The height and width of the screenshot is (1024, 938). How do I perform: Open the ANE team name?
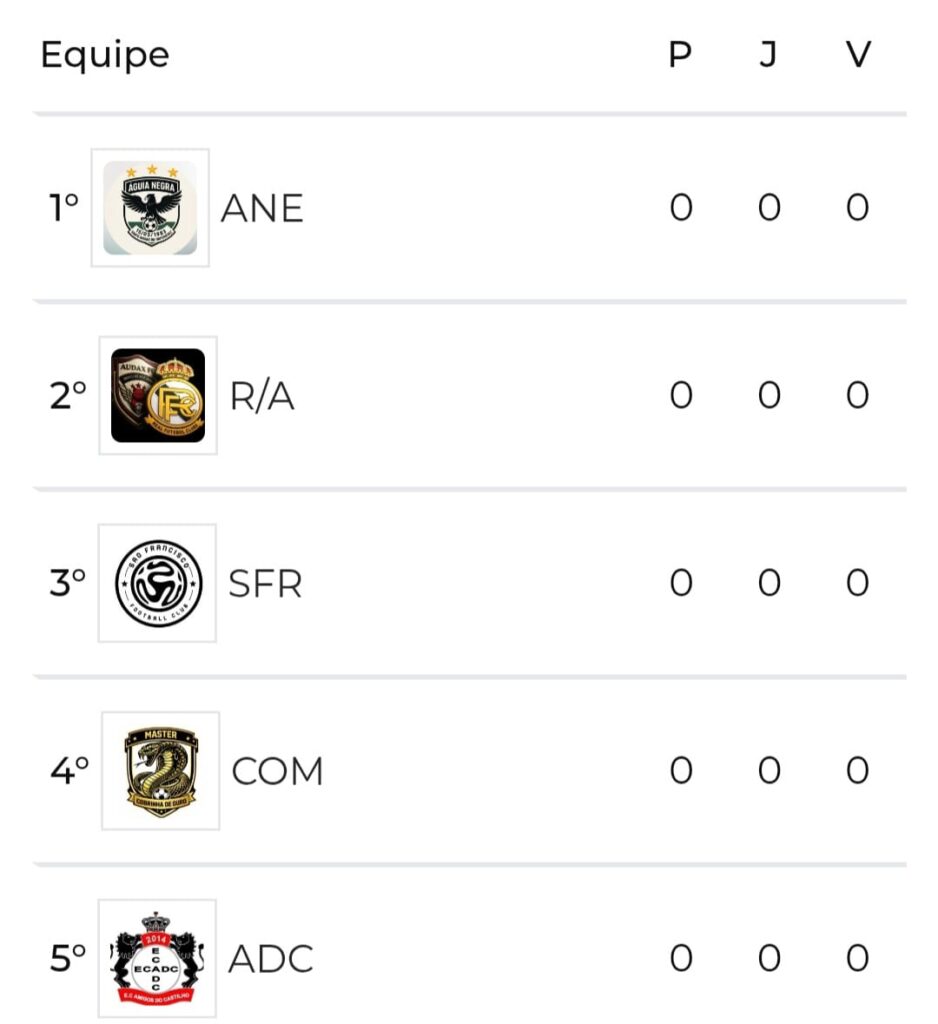[262, 208]
